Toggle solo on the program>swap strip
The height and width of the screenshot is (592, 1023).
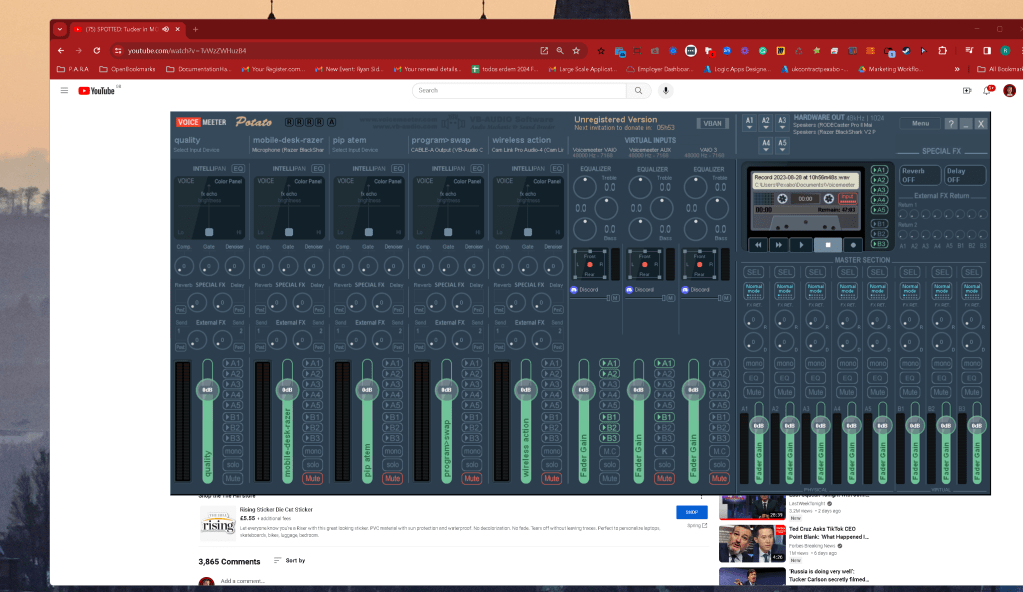pyautogui.click(x=472, y=465)
